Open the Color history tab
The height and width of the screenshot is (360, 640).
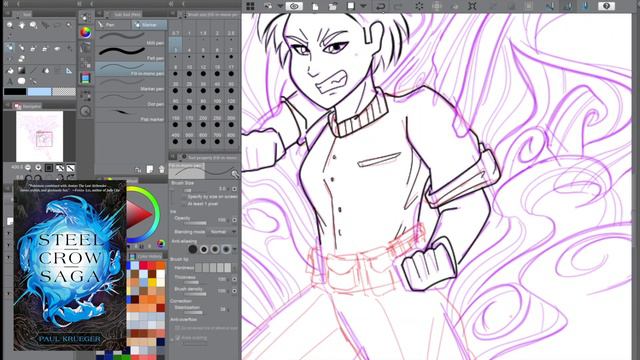(x=147, y=256)
